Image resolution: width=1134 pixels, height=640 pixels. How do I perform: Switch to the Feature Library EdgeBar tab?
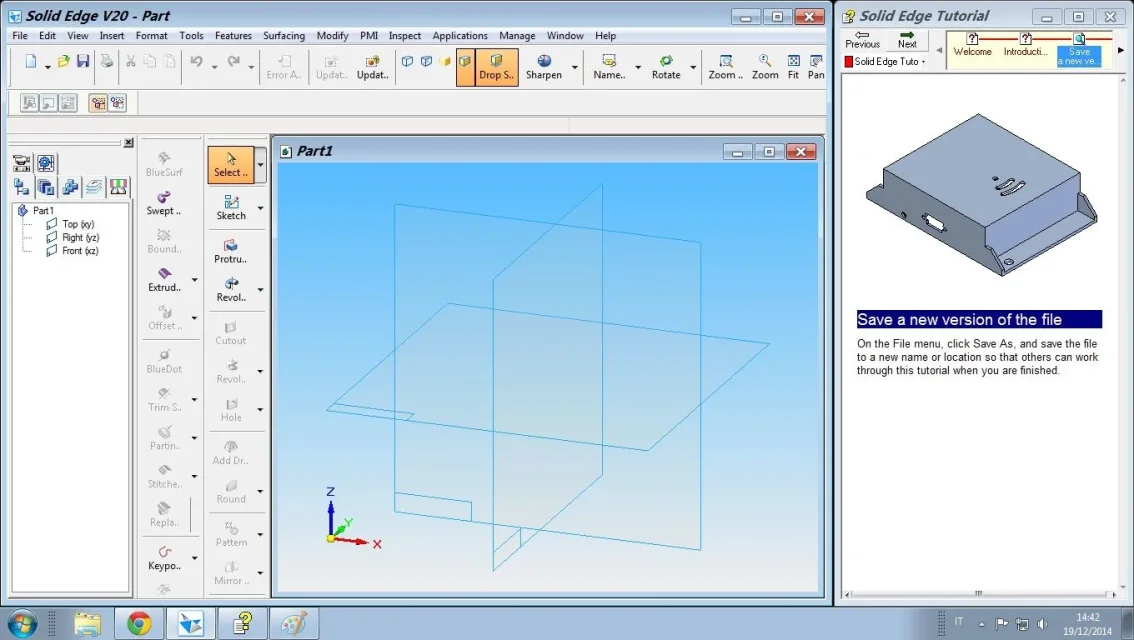[x=46, y=187]
